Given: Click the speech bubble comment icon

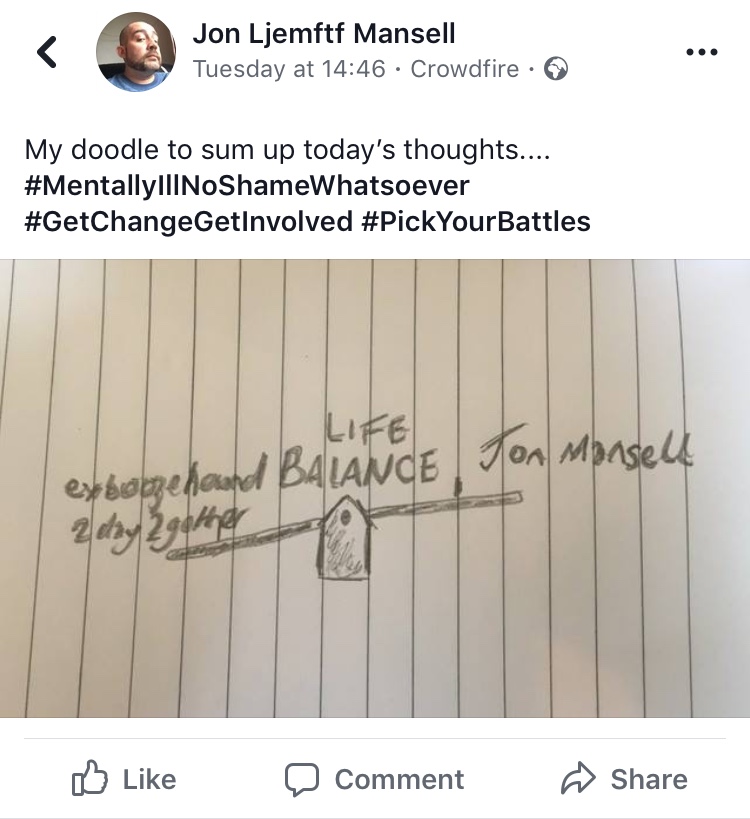Looking at the screenshot, I should point(301,779).
